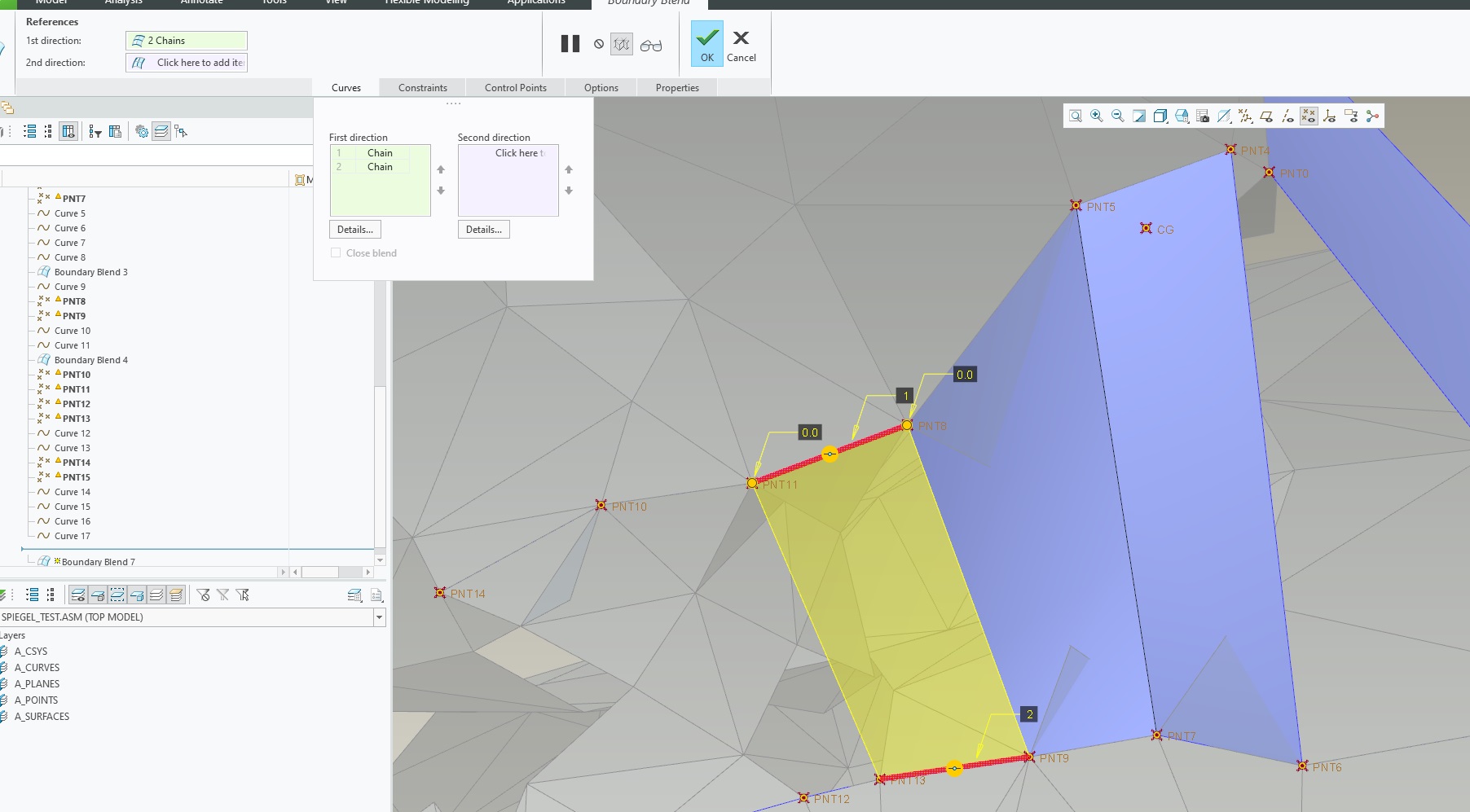Expand all items in model tree
Screen dimensions: 1470x812
tap(30, 131)
